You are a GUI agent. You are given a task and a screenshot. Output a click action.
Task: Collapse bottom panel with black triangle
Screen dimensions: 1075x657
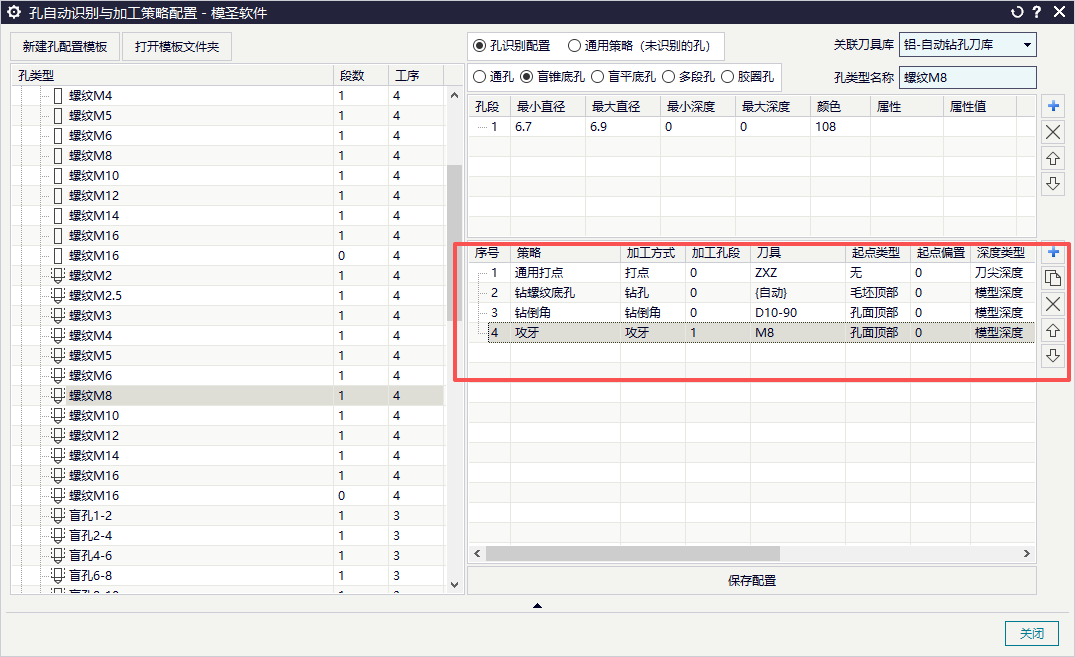(538, 606)
